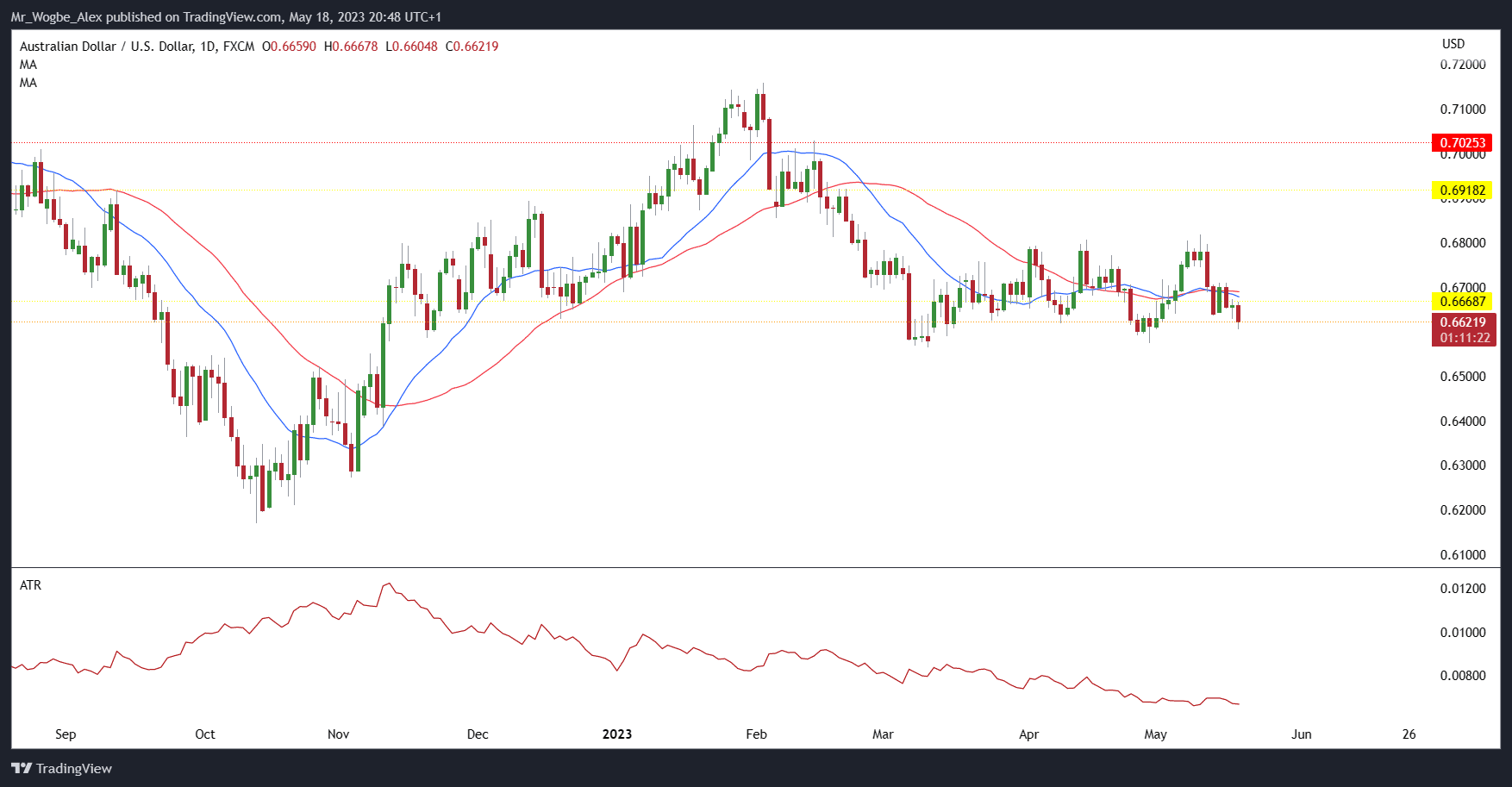Click the 2023 label on time axis

pyautogui.click(x=617, y=734)
